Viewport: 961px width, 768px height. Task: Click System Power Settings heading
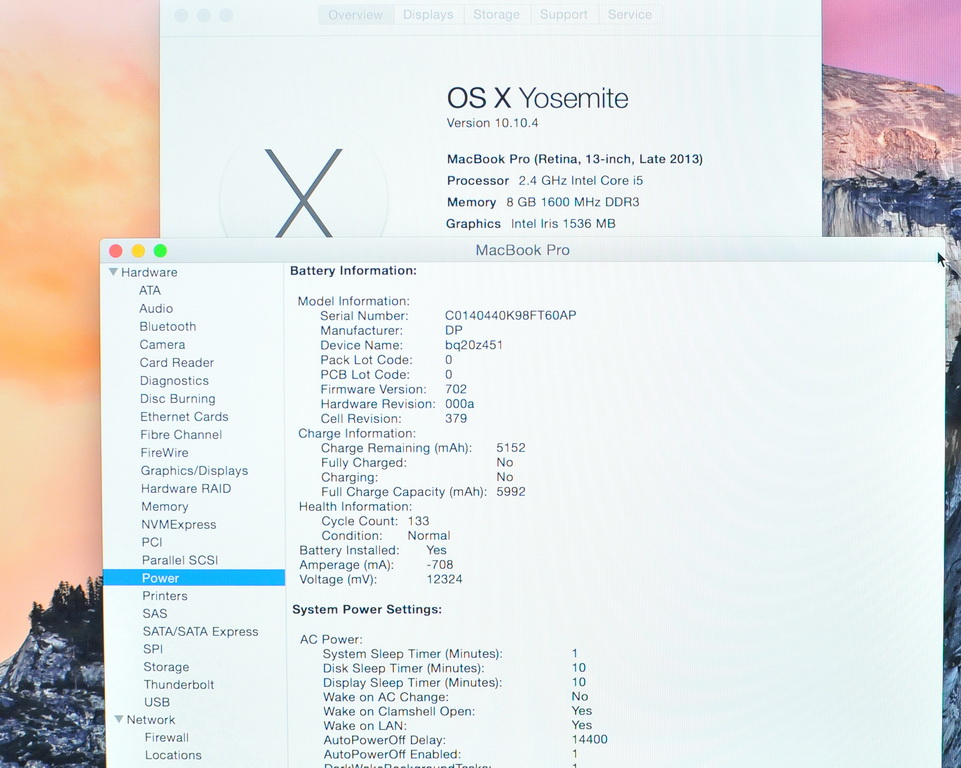(367, 609)
